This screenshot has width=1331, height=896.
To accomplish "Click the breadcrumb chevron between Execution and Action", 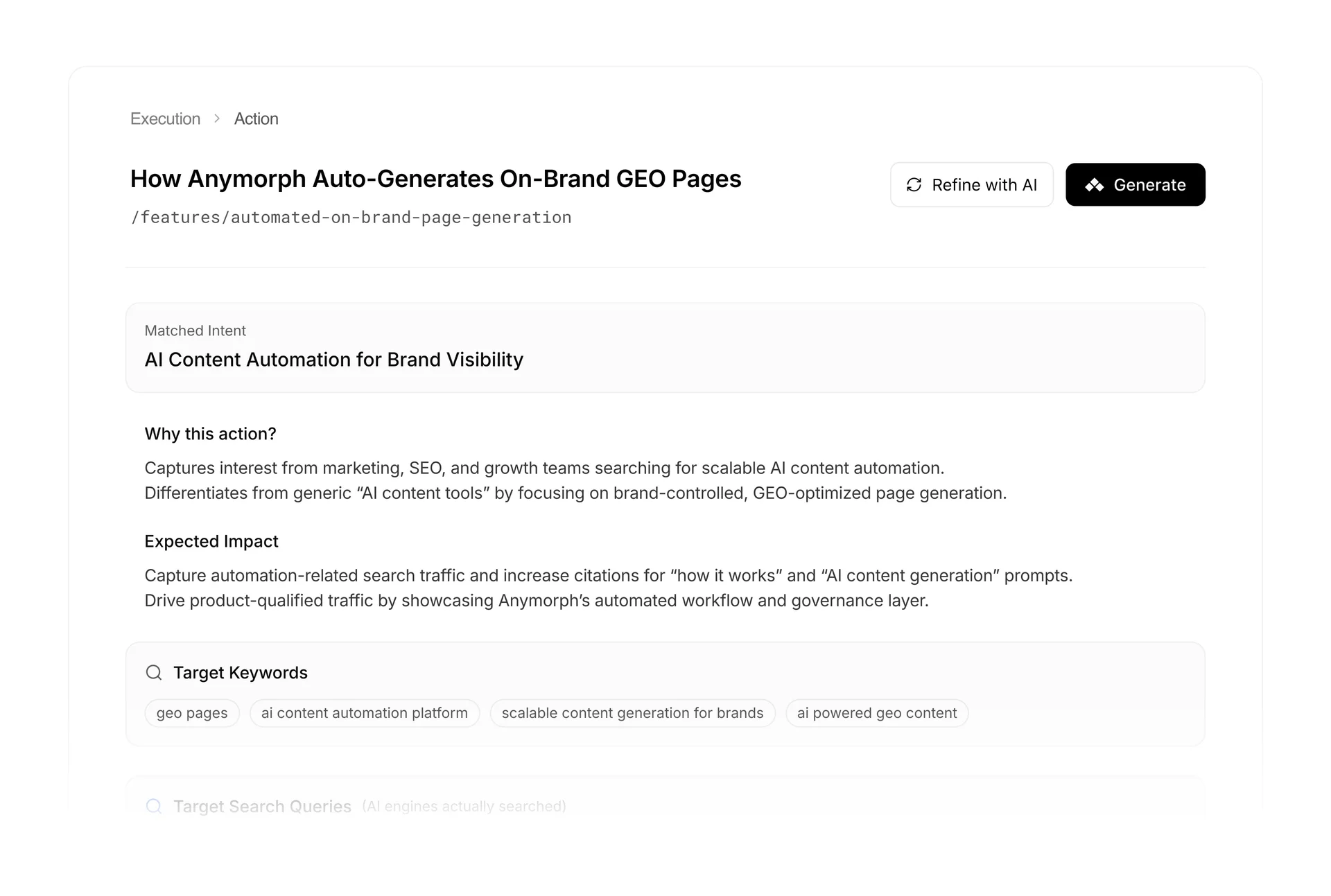I will 217,118.
